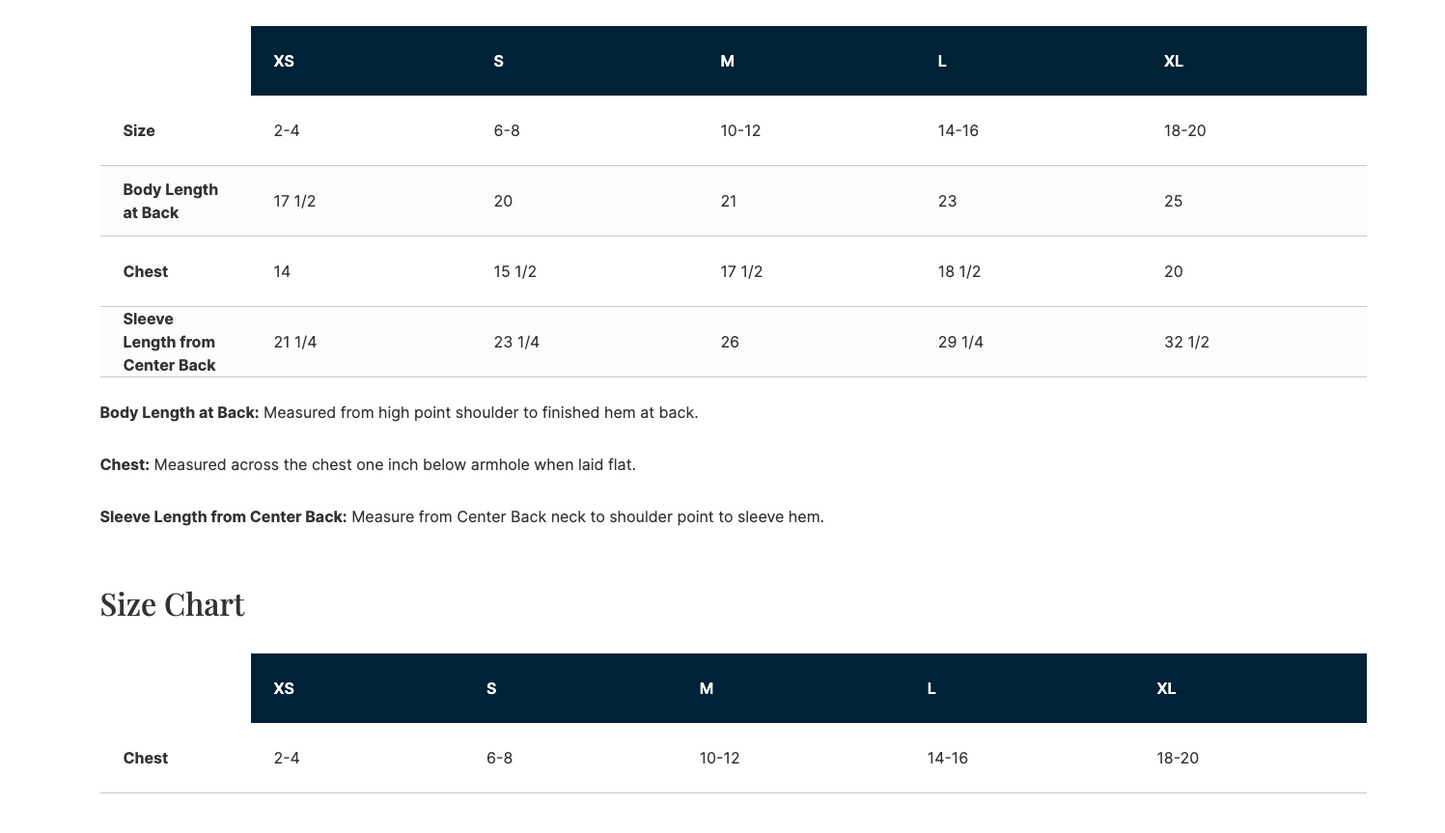Select the "Body Length at Back" row label
1445x833 pixels.
pyautogui.click(x=170, y=201)
